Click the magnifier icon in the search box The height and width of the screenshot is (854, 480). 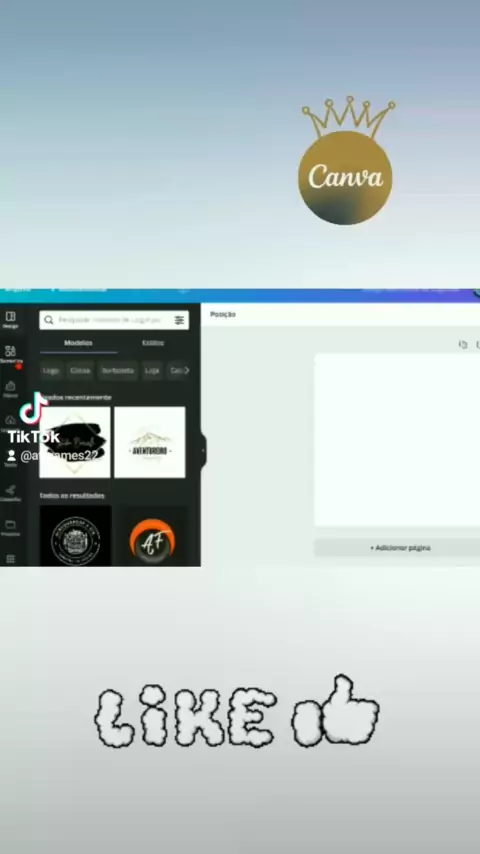(x=49, y=320)
